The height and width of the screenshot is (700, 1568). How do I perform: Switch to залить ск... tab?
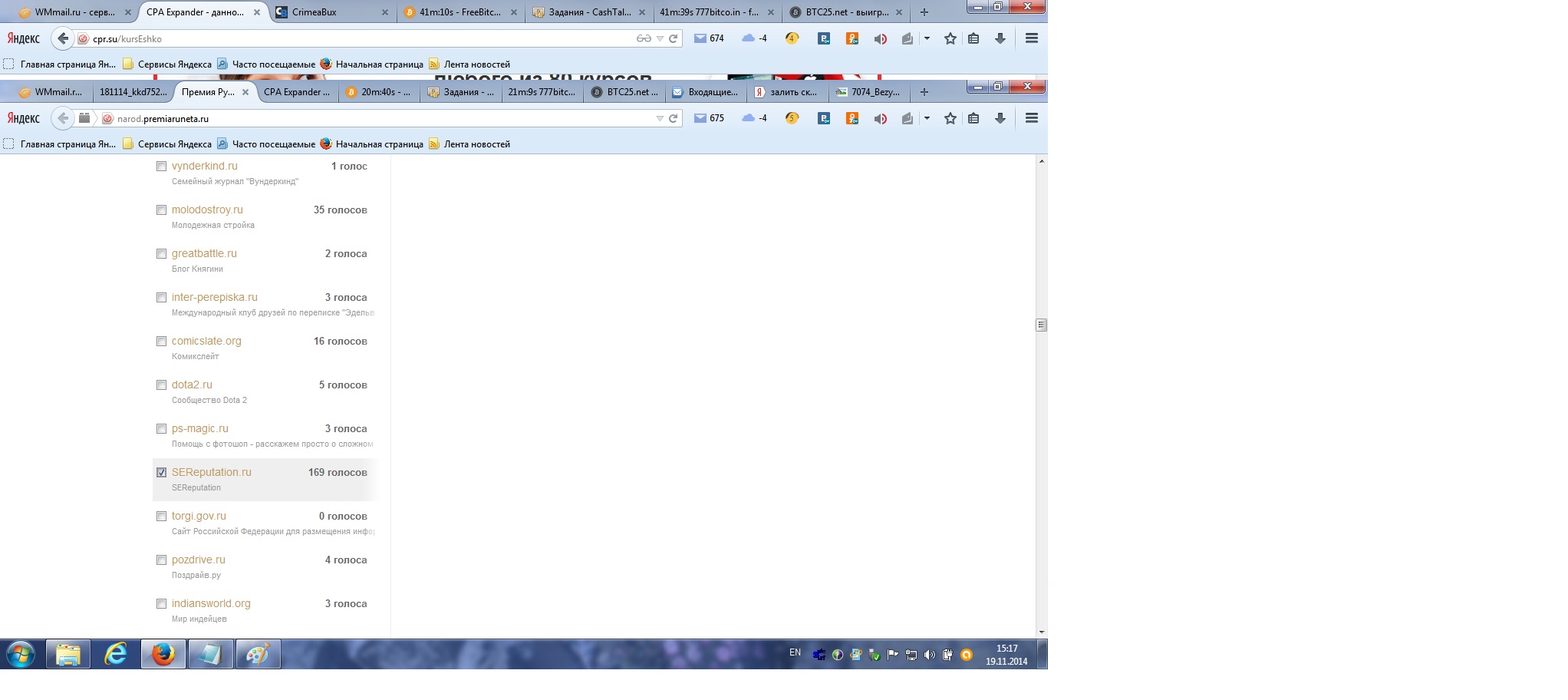pyautogui.click(x=787, y=92)
